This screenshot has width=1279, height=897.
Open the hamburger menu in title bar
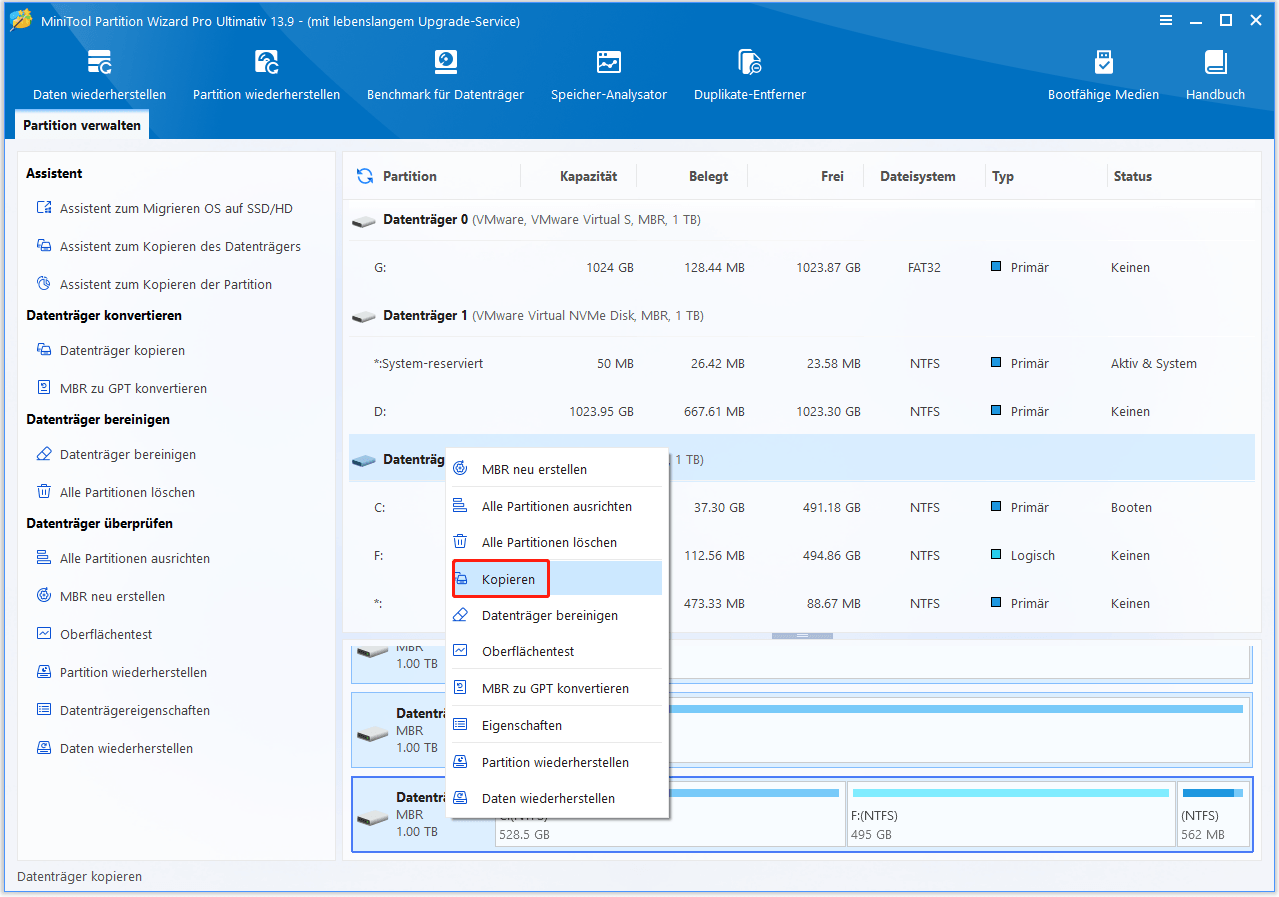tap(1166, 20)
